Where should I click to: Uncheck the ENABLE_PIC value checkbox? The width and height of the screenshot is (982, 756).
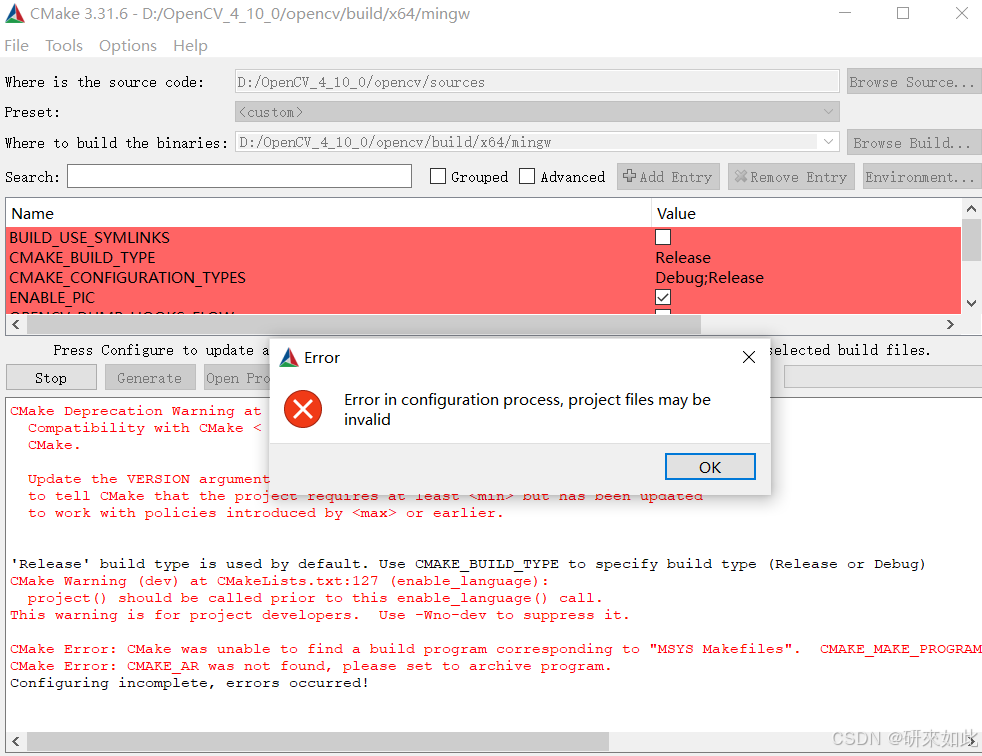coord(663,297)
